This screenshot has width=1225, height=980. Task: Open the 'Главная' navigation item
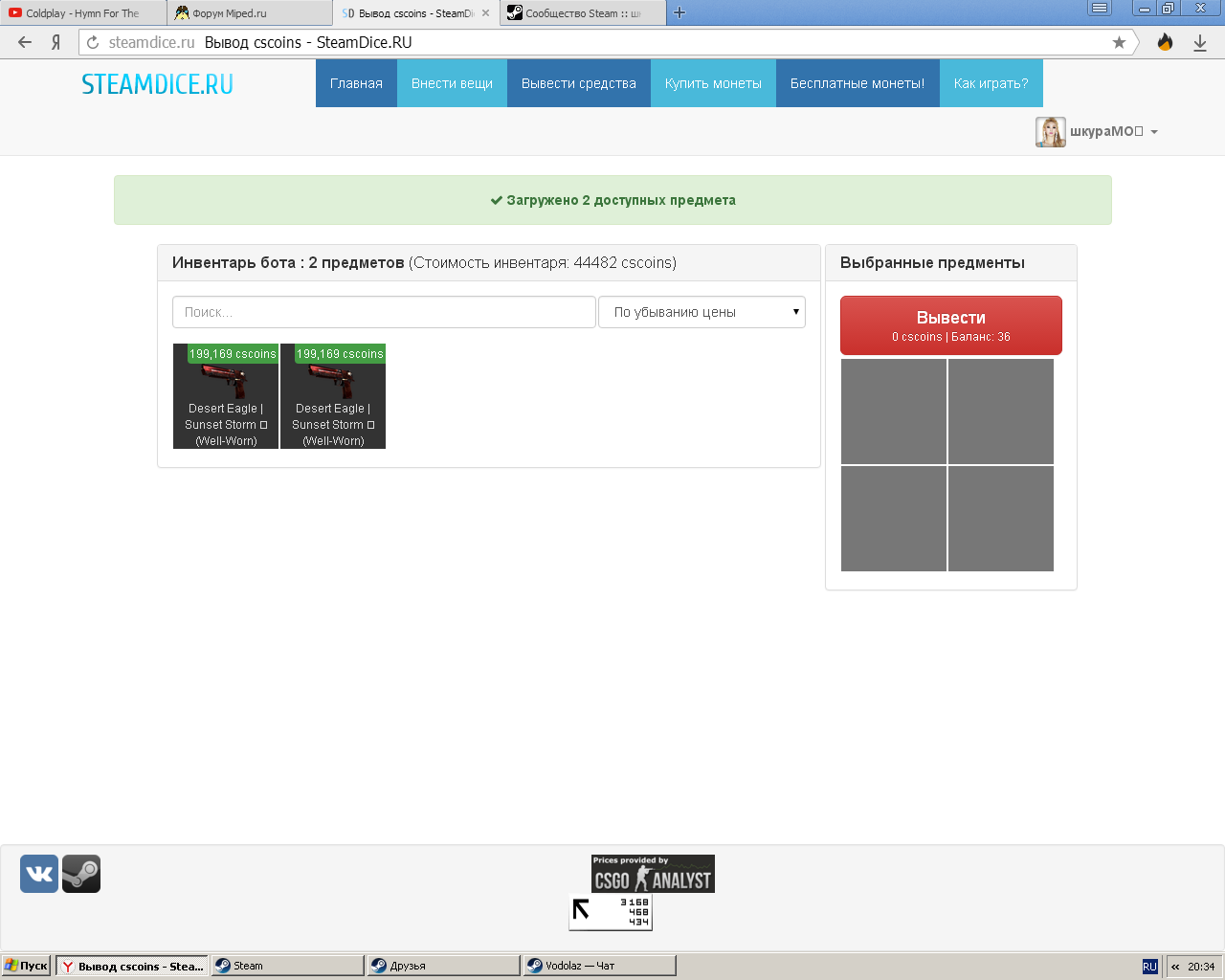coord(356,83)
